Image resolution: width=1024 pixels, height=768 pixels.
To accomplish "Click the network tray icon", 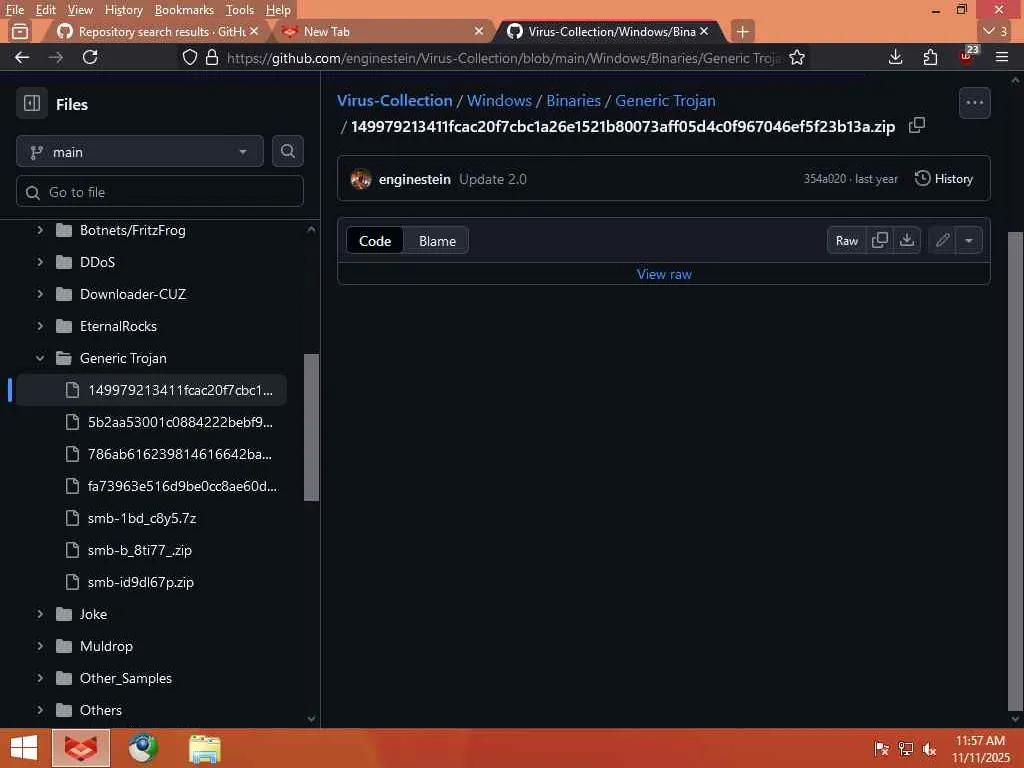I will 906,749.
